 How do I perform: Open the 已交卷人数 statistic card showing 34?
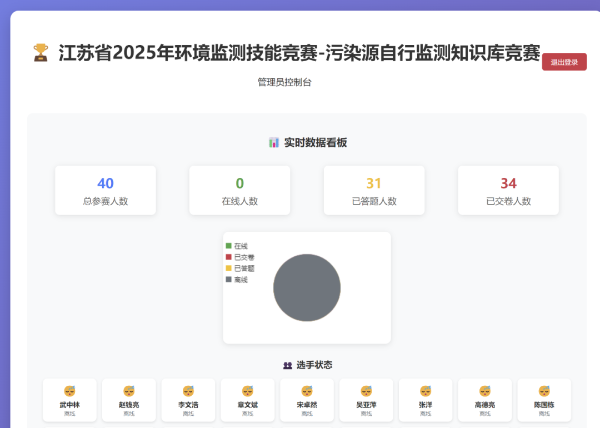click(508, 190)
